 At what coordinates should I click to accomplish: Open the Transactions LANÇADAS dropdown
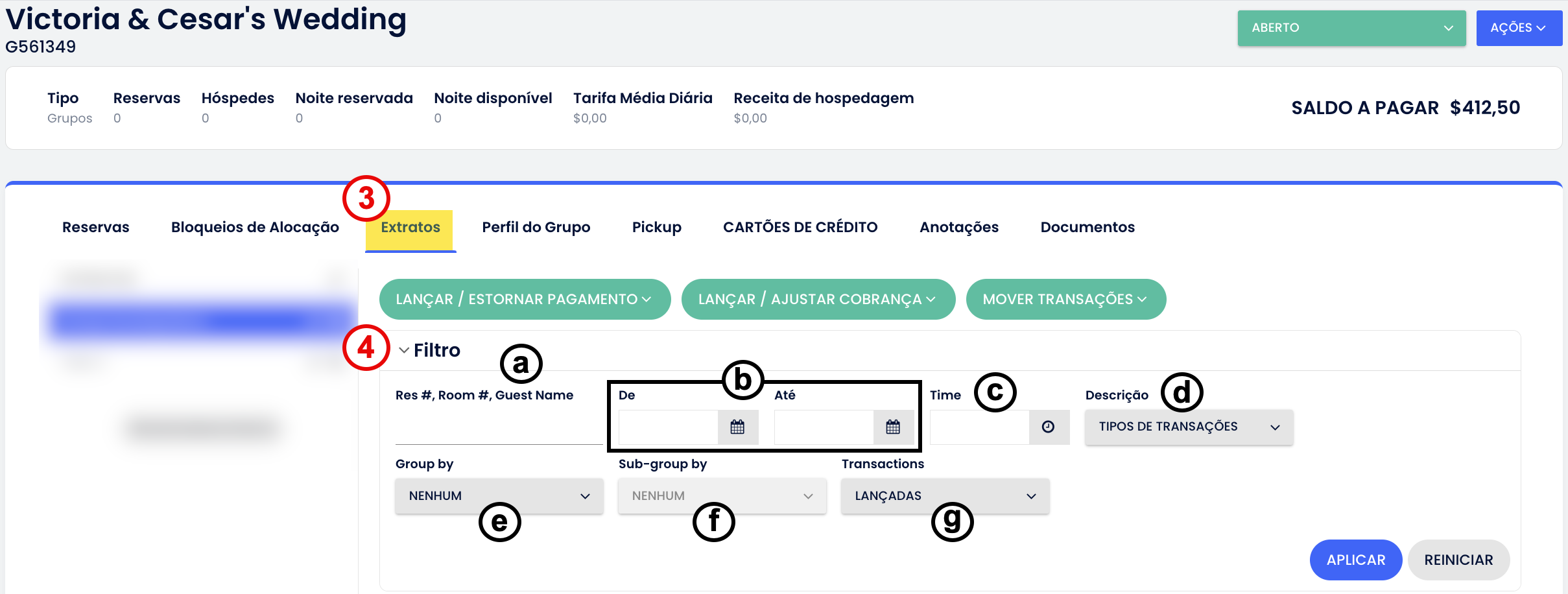point(945,496)
